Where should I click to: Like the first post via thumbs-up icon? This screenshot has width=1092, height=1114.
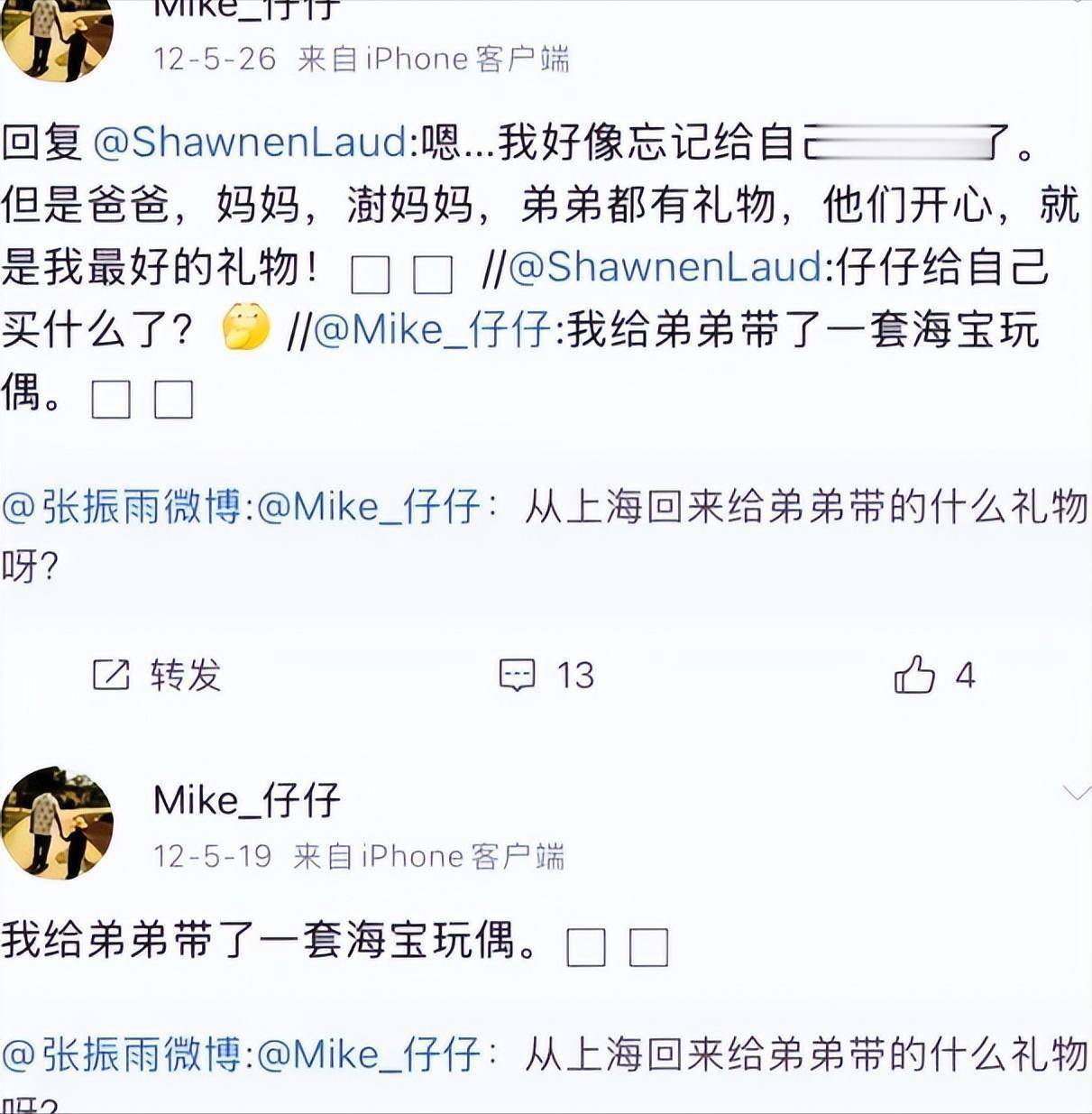[x=914, y=674]
